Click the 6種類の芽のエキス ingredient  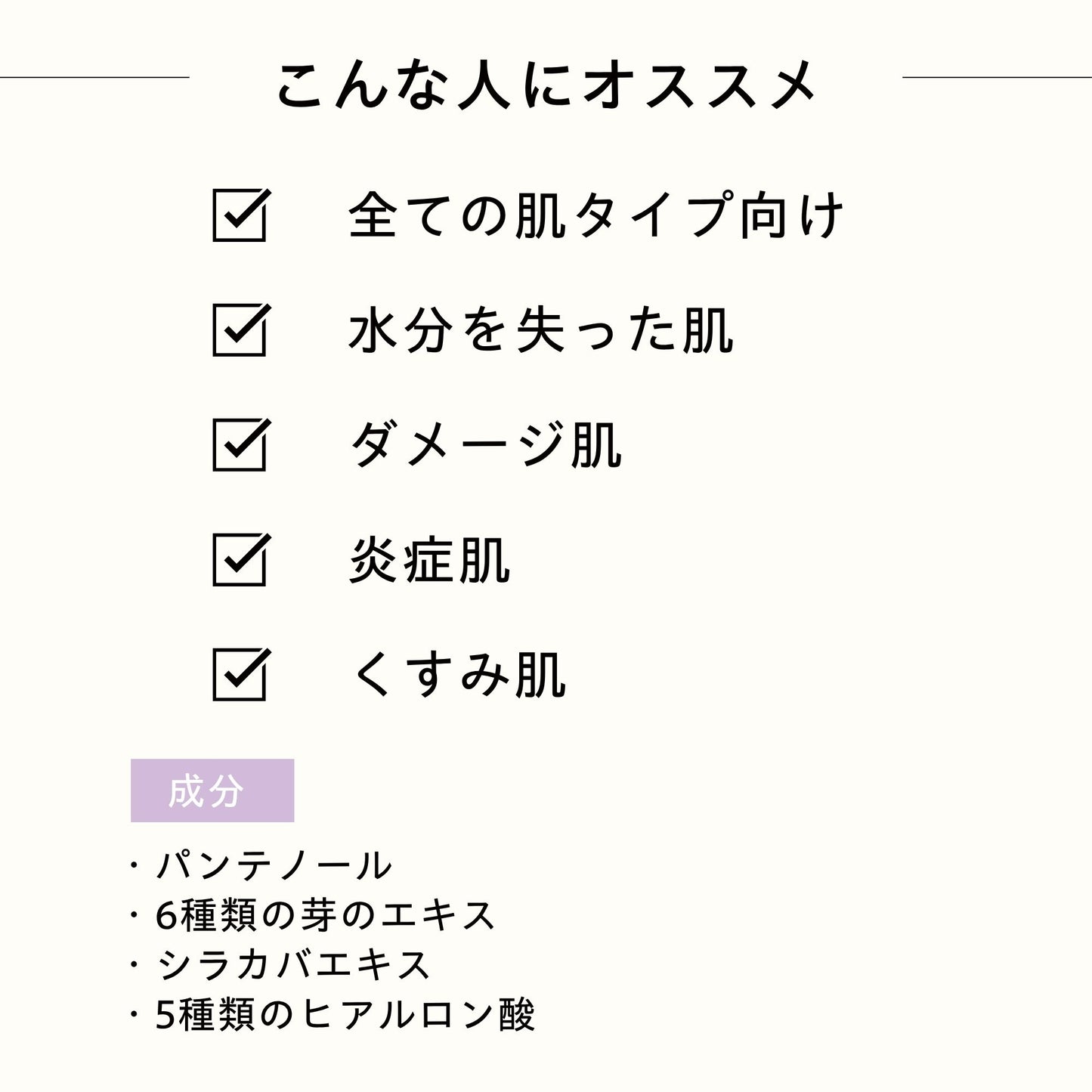coord(326,915)
